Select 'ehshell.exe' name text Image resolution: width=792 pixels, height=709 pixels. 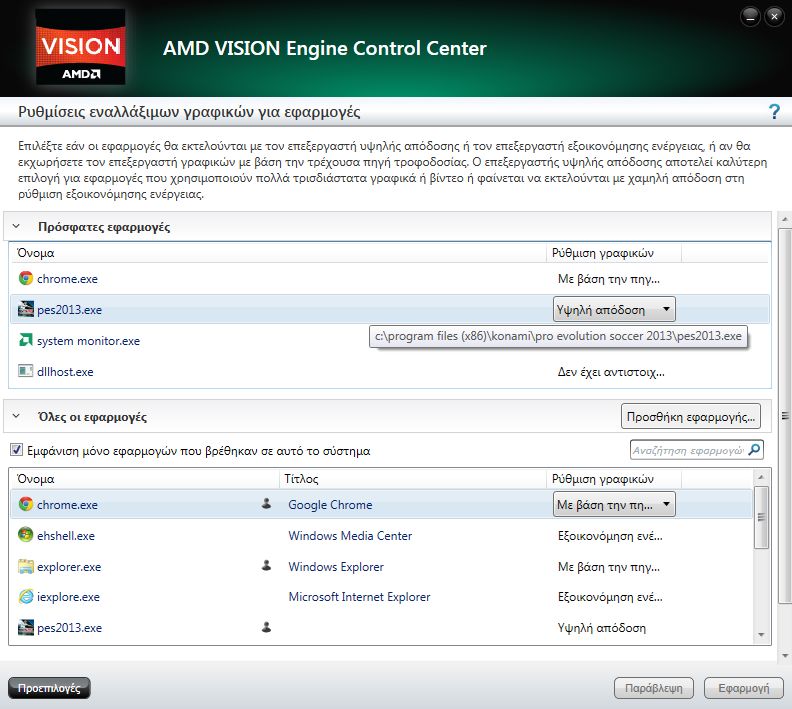coord(66,535)
